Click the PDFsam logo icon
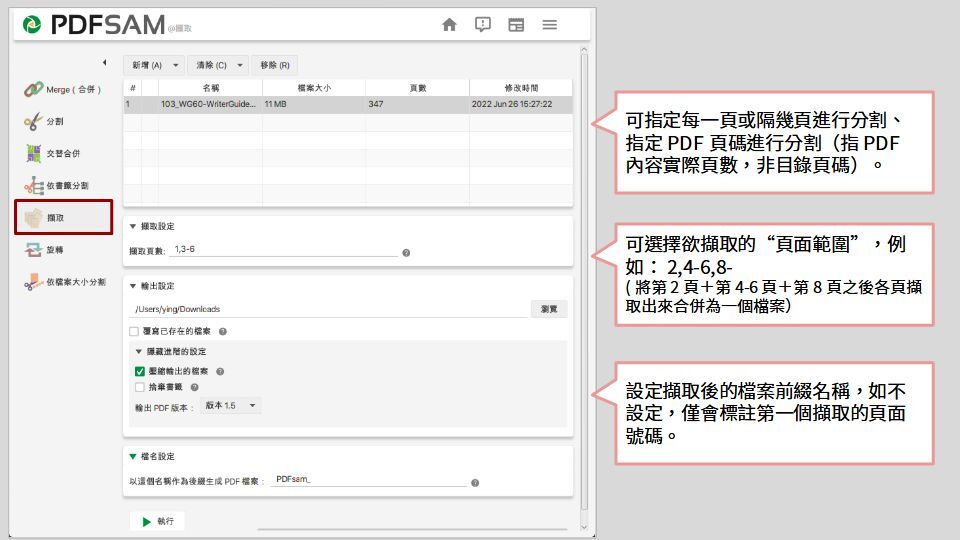 coord(32,24)
